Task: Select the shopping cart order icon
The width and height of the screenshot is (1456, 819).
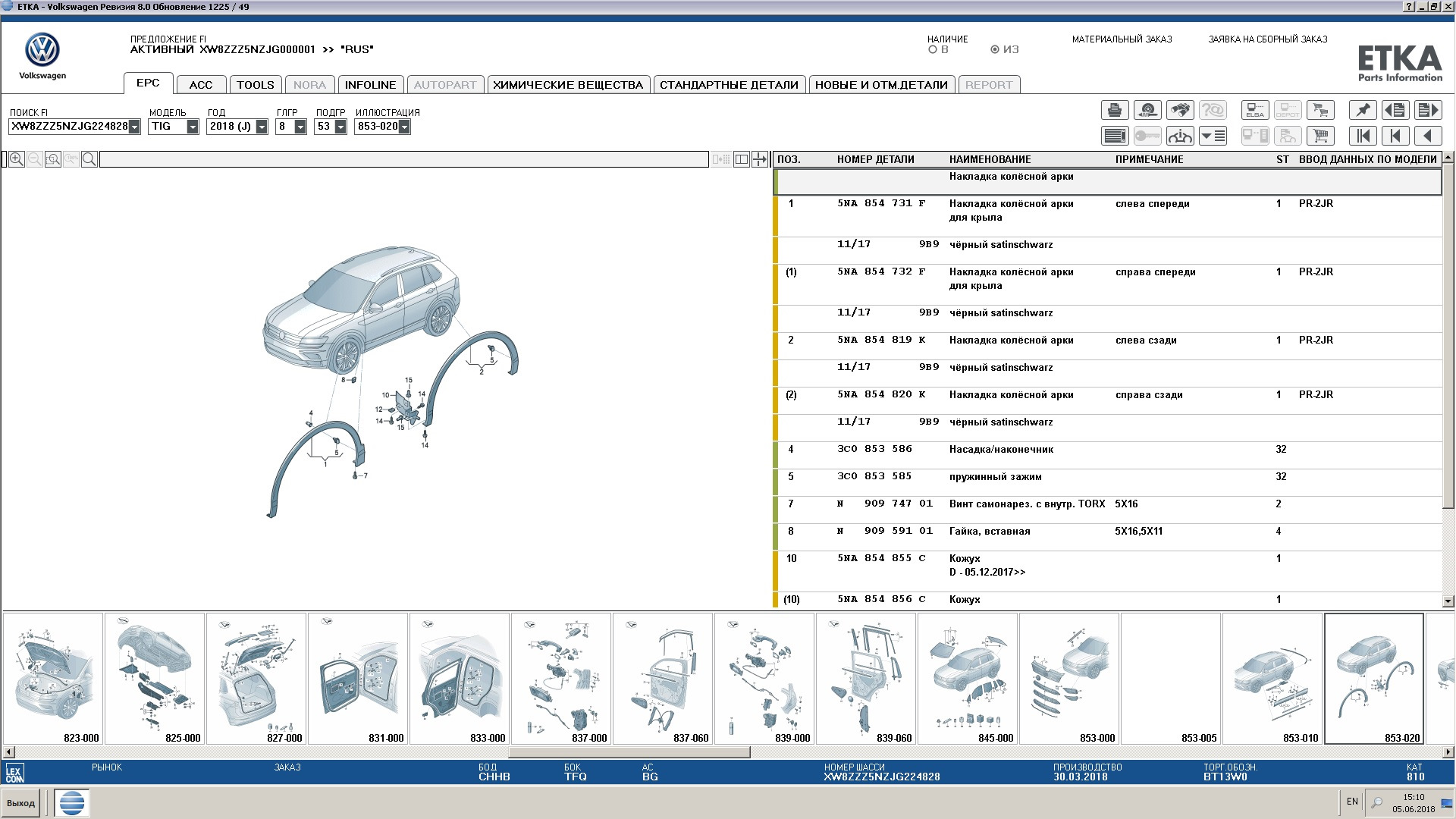Action: pyautogui.click(x=1325, y=135)
